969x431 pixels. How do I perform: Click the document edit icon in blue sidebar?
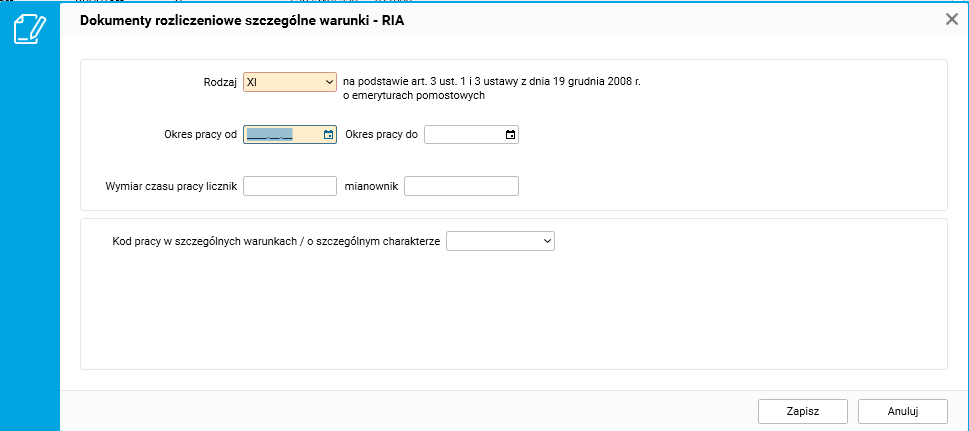coord(29,28)
